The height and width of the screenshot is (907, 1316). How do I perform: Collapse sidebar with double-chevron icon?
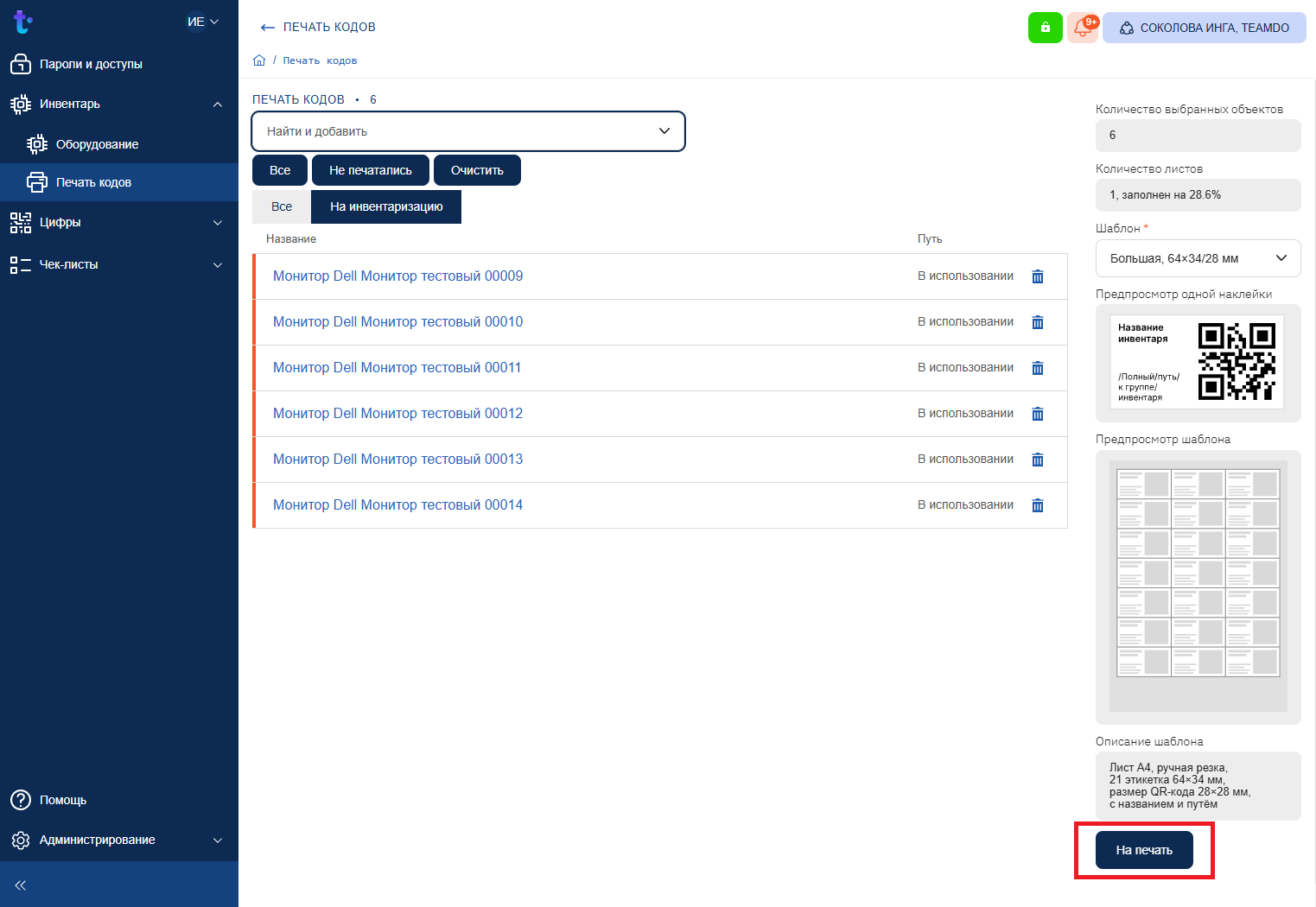coord(21,885)
